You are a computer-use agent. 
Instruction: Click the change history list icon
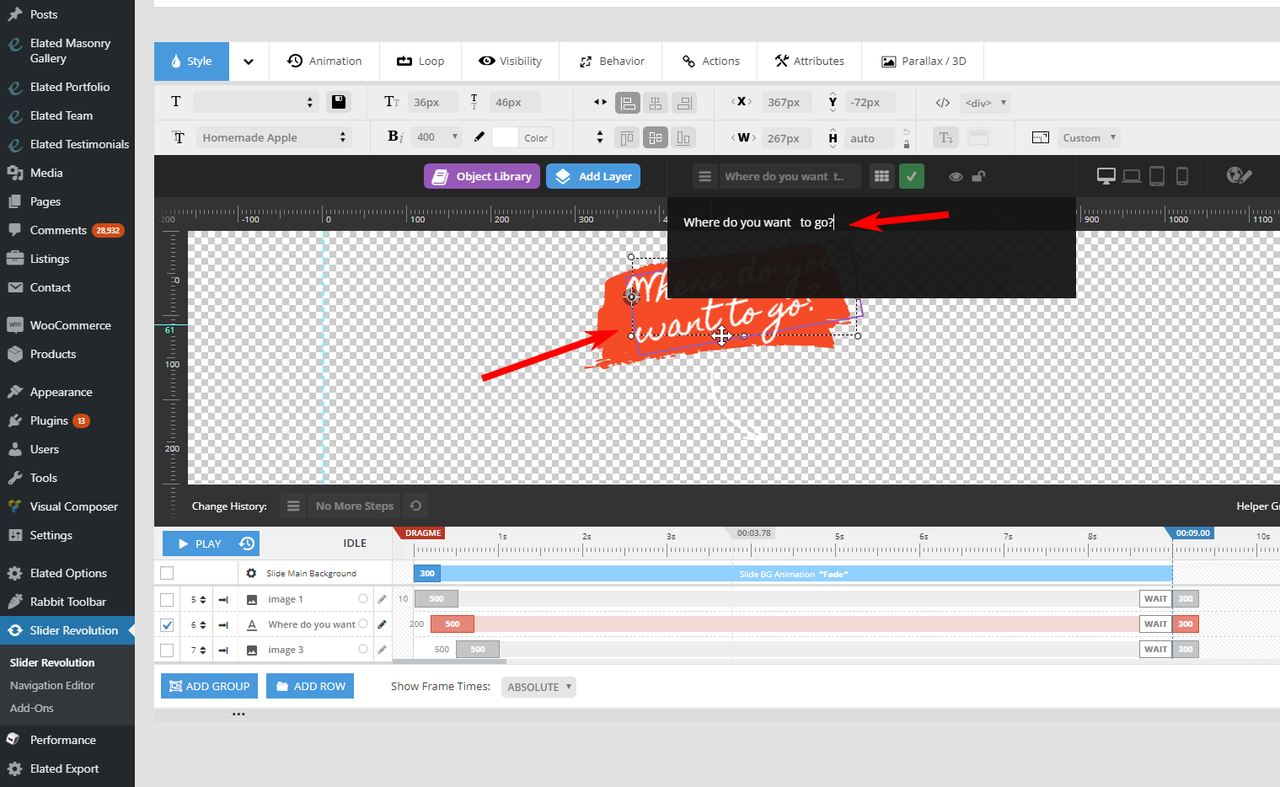pos(293,506)
